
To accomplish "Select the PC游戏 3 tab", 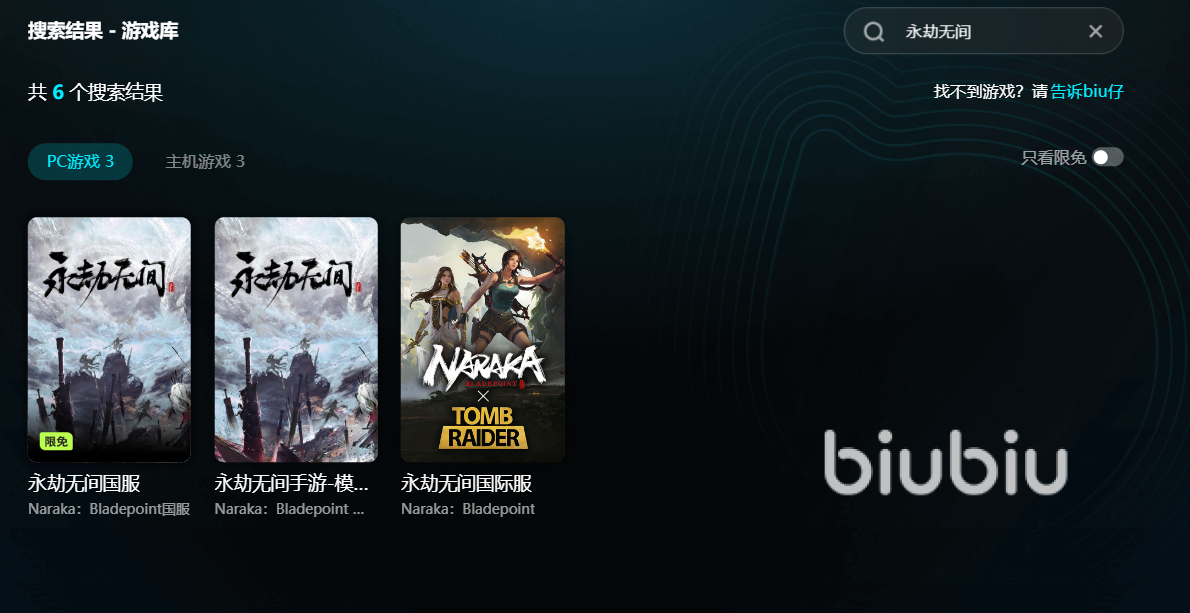I will click(x=80, y=162).
